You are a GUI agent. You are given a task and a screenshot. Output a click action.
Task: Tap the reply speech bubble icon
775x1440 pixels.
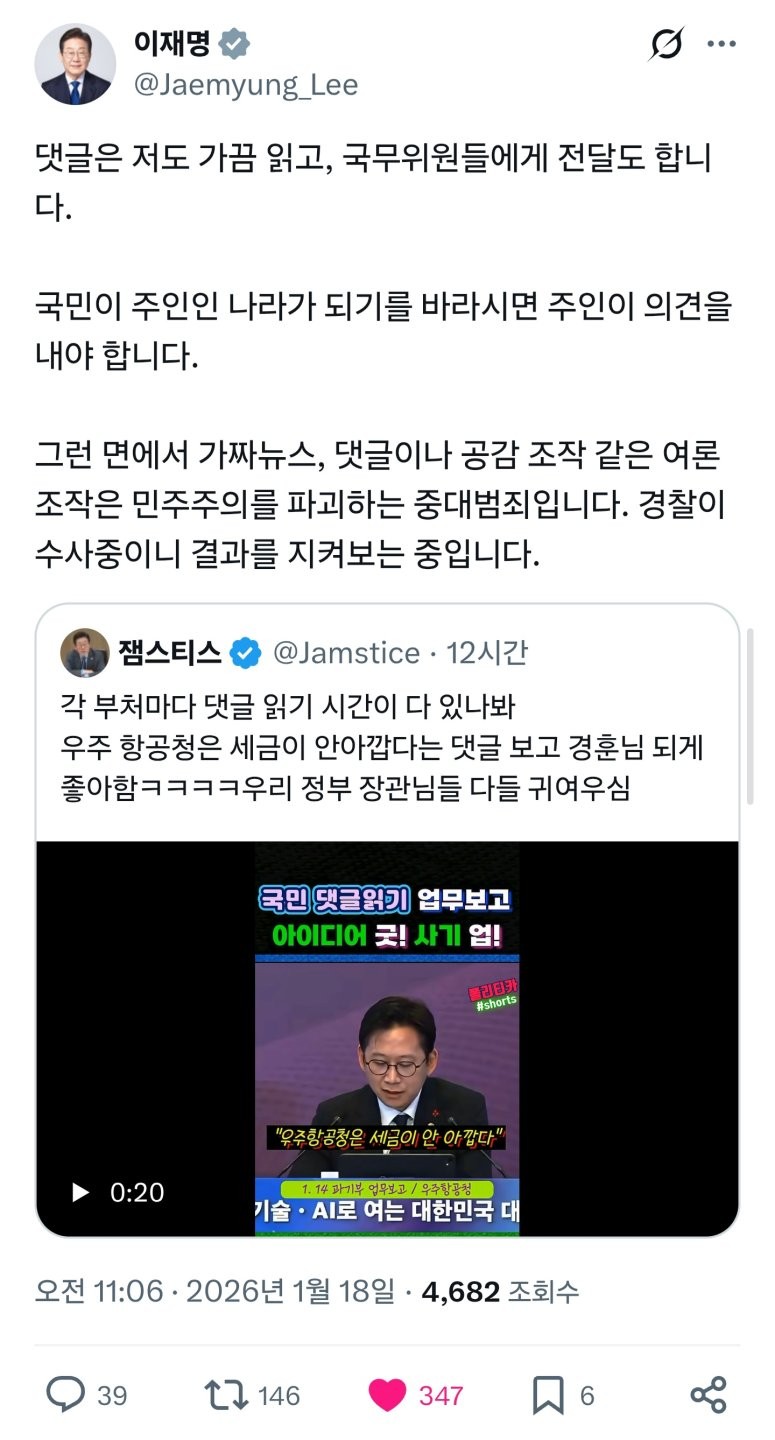point(66,1394)
